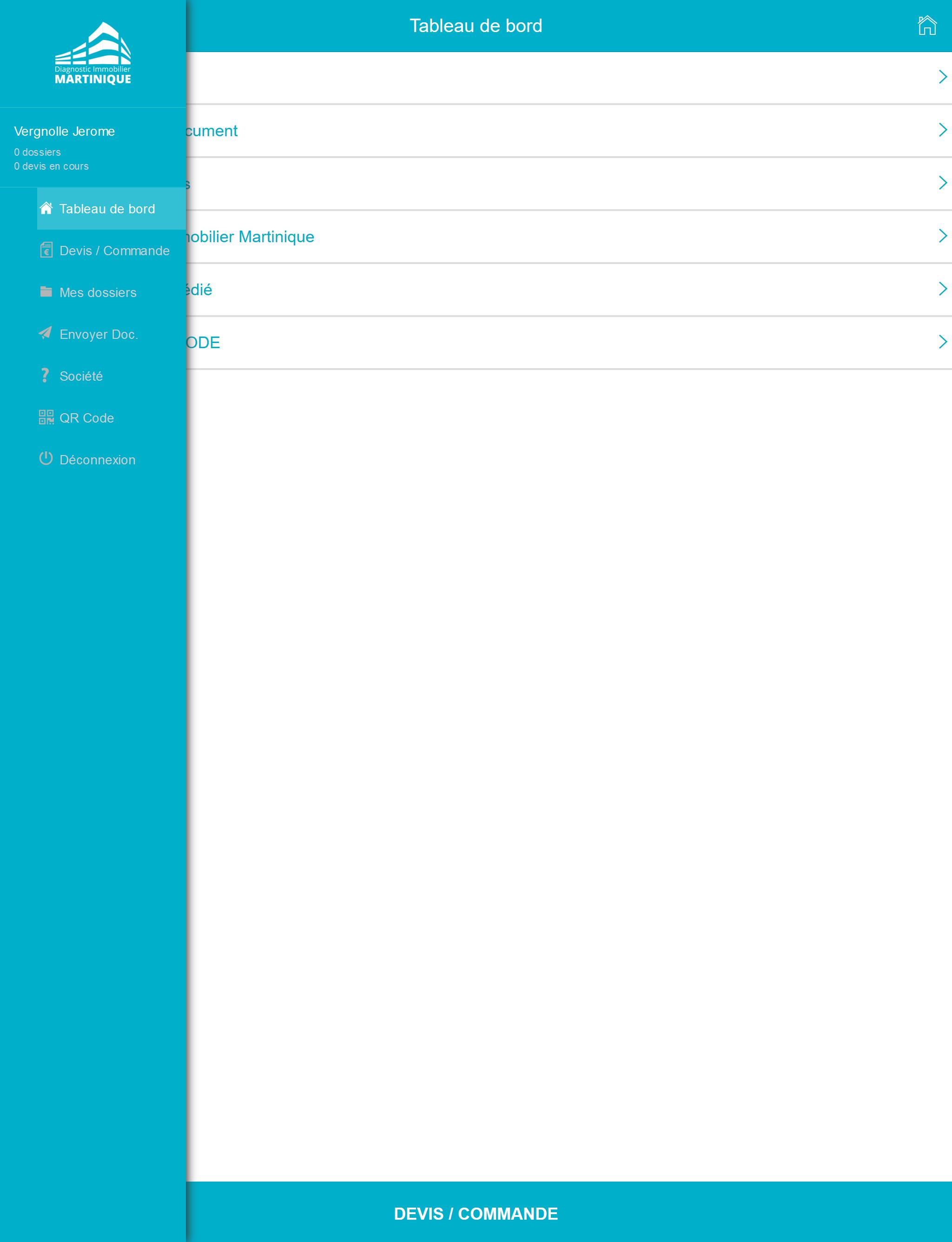Click the 'ODE' list entry text
This screenshot has width=952, height=1242.
203,343
